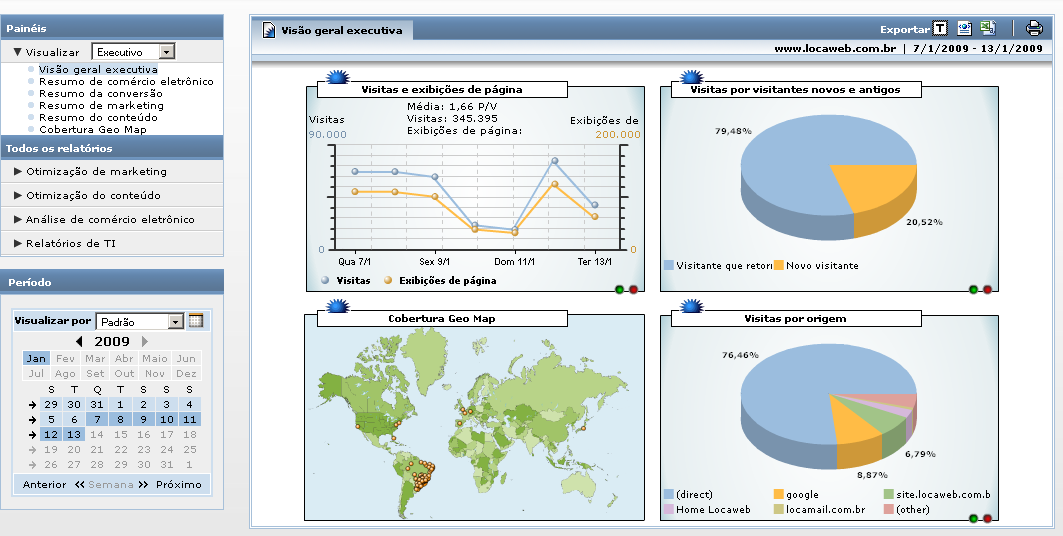This screenshot has height=536, width=1063.
Task: Export report to Excel icon
Action: point(988,28)
